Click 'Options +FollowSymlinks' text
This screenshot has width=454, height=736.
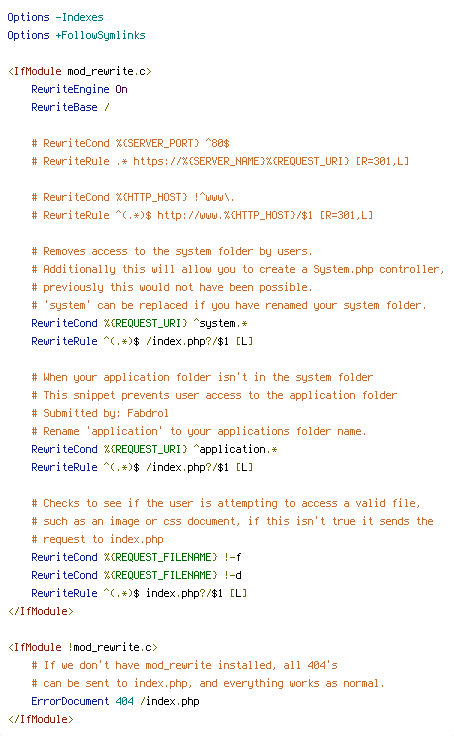point(77,35)
